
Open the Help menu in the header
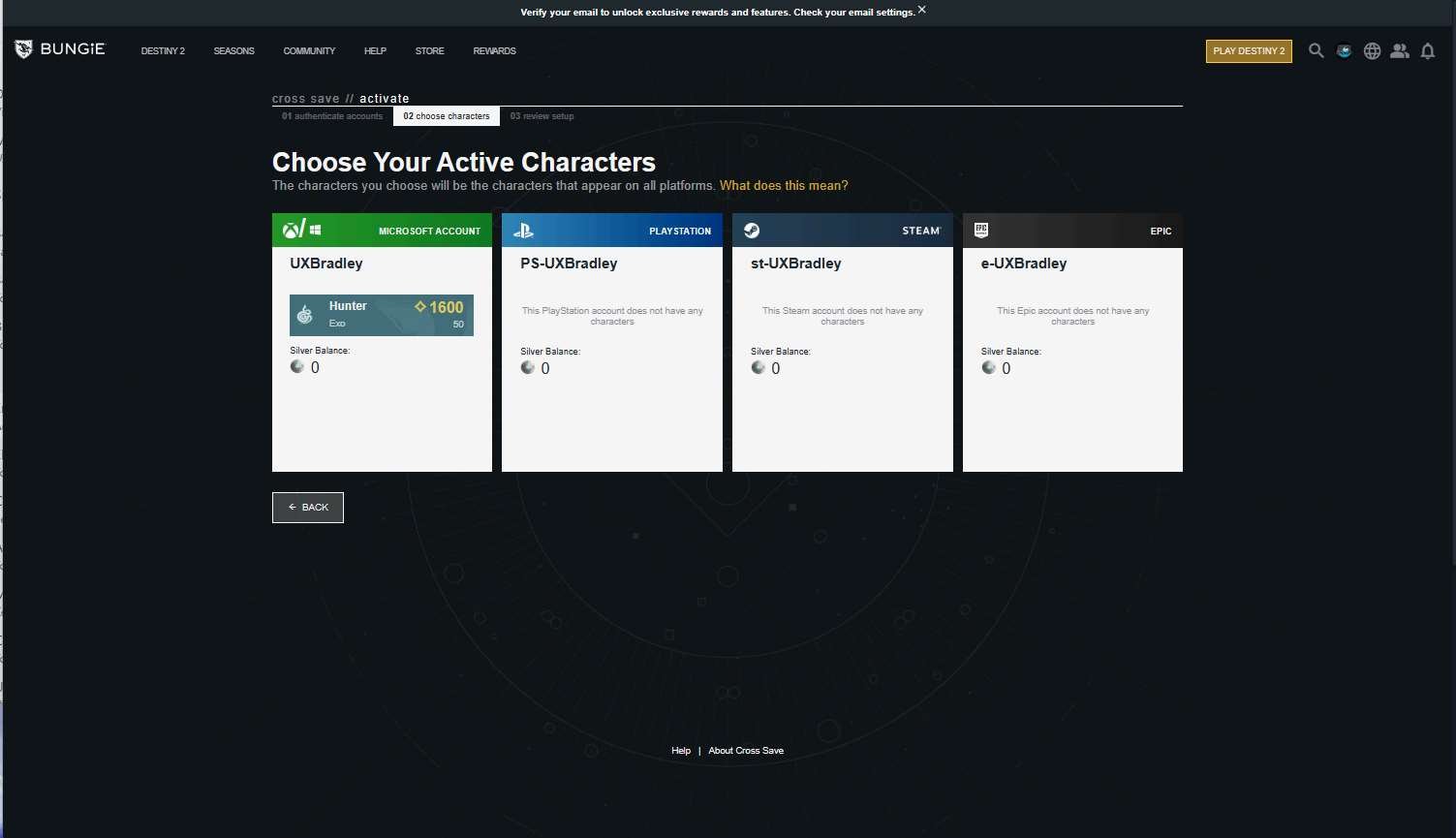tap(375, 50)
